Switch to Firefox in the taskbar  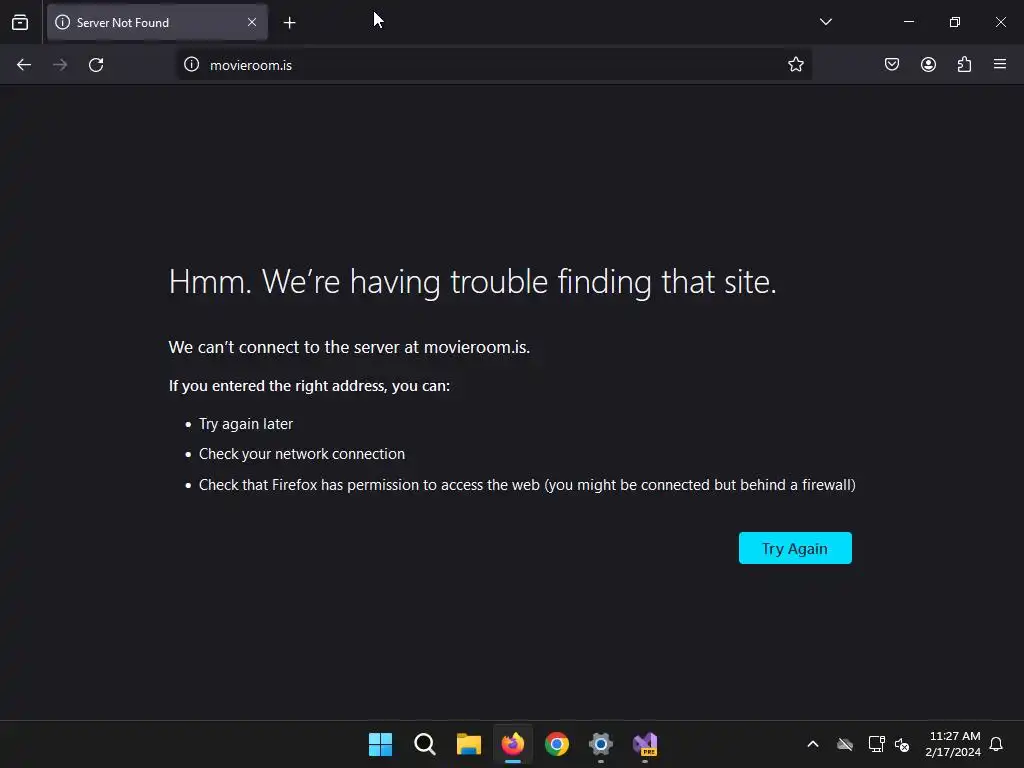pos(513,744)
